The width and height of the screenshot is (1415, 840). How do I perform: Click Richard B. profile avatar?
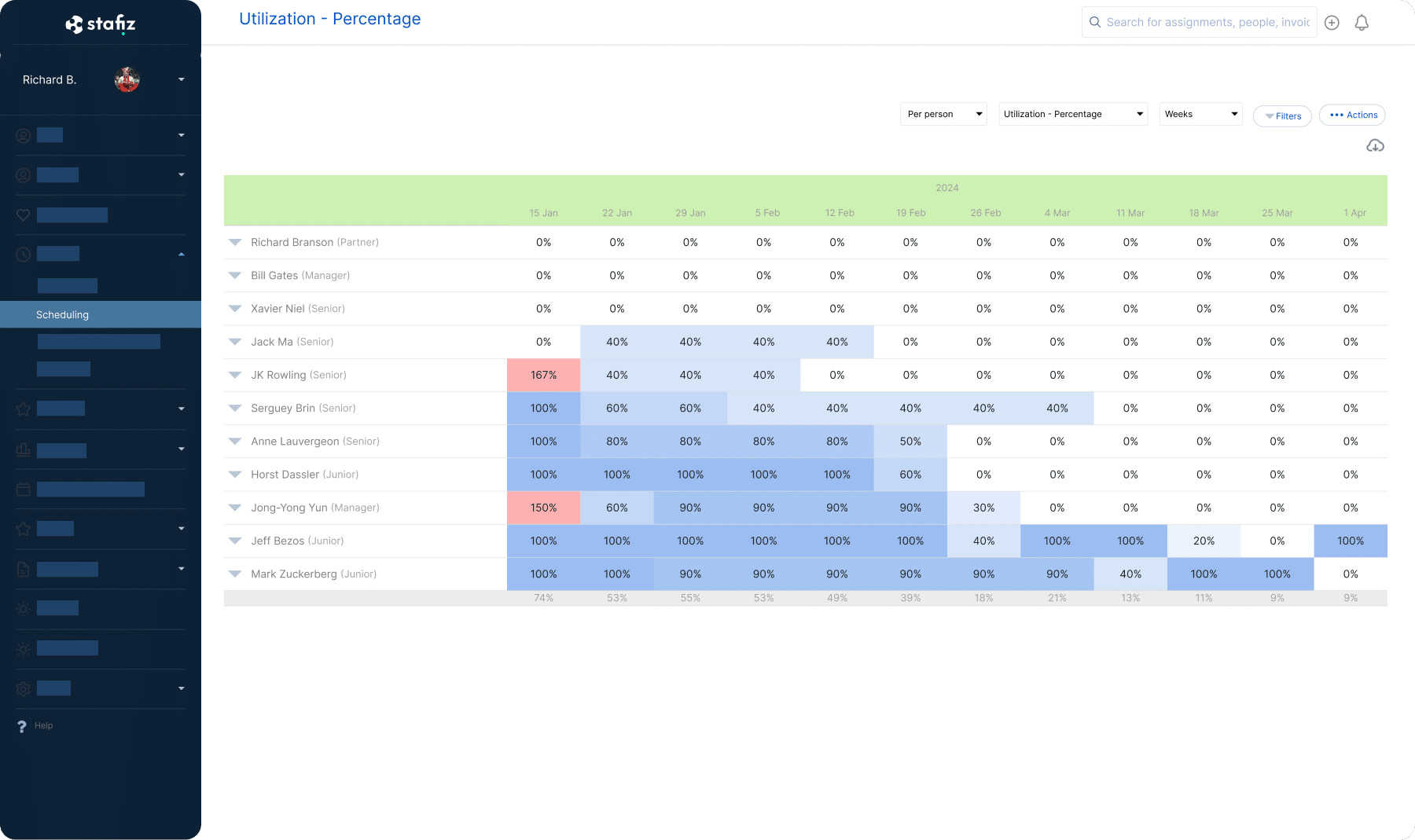click(127, 79)
